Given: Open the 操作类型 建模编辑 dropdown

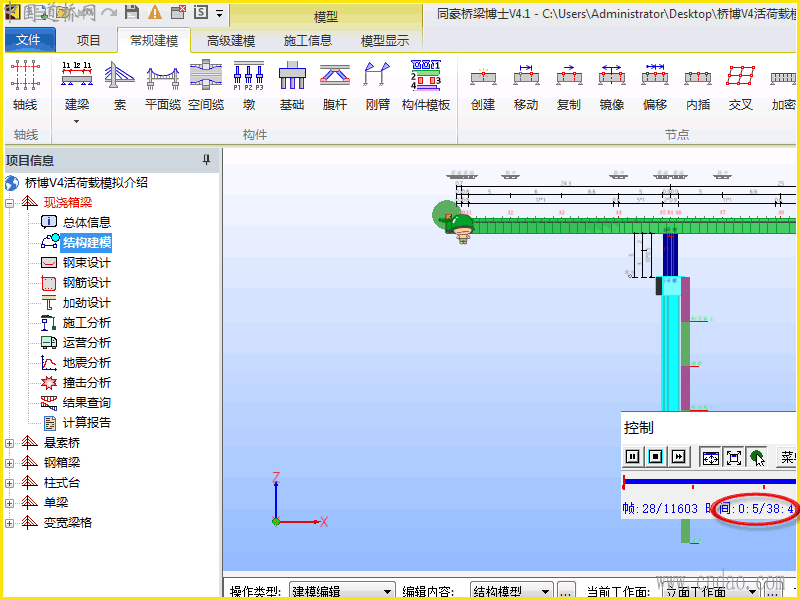Looking at the screenshot, I should tap(342, 591).
